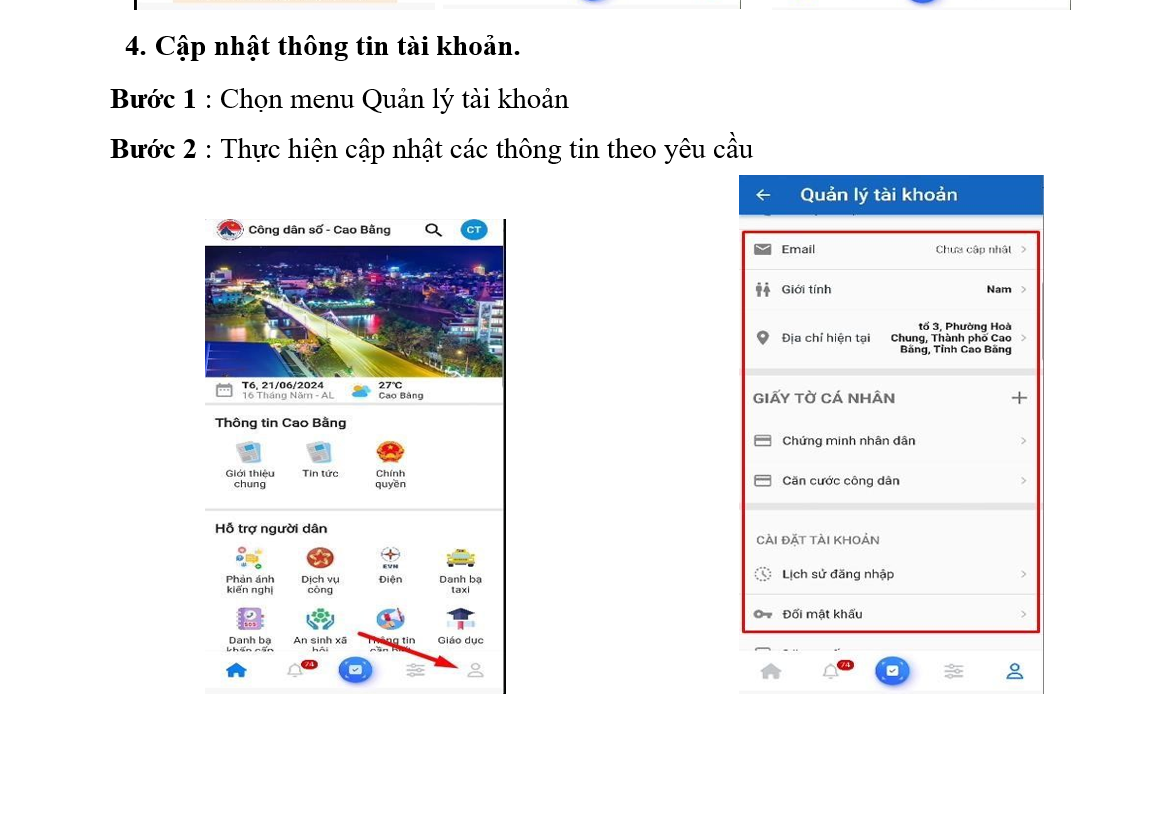This screenshot has width=1162, height=817.
Task: Tap the Điện EVN icon
Action: click(x=391, y=558)
